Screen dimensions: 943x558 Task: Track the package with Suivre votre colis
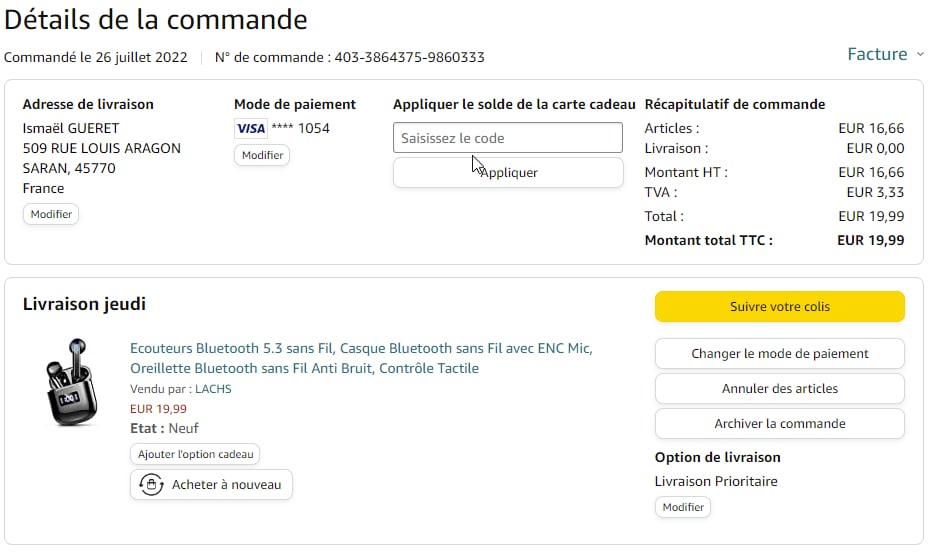779,307
